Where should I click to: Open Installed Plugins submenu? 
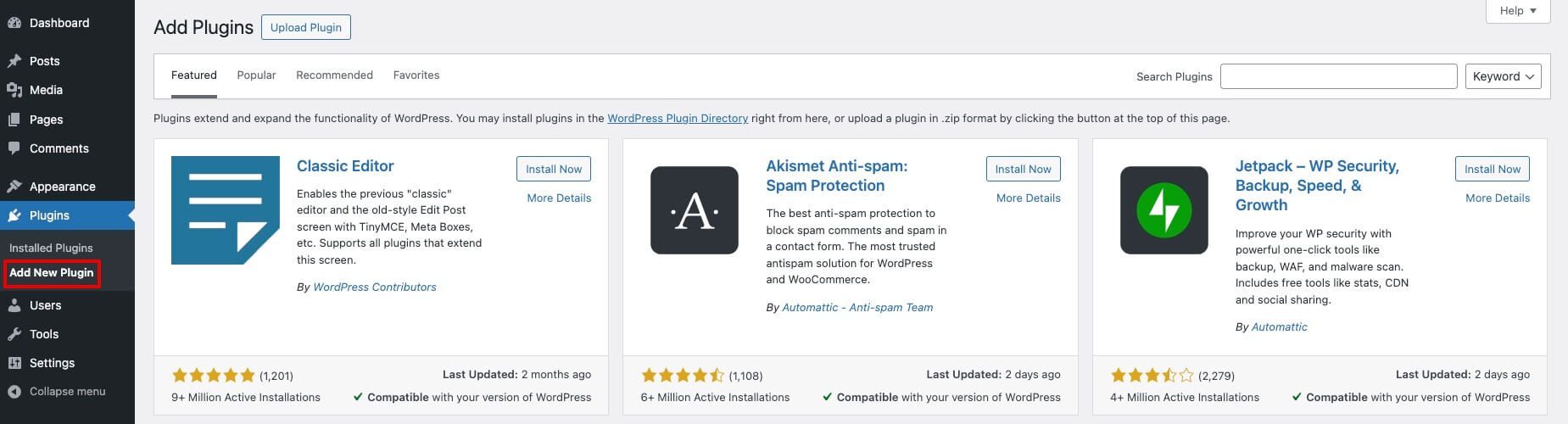[x=51, y=248]
